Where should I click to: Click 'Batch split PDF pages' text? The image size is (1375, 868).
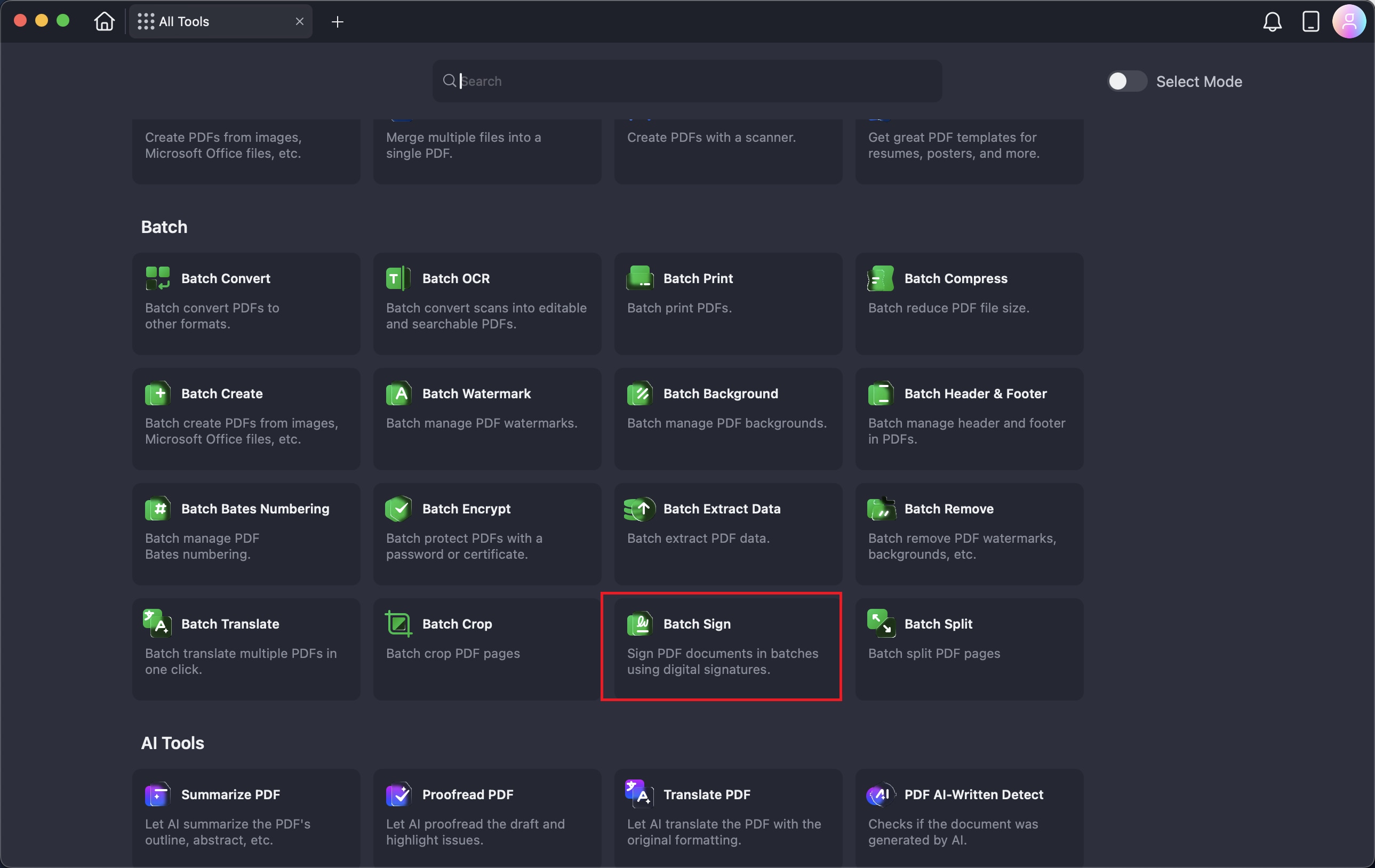coord(934,654)
